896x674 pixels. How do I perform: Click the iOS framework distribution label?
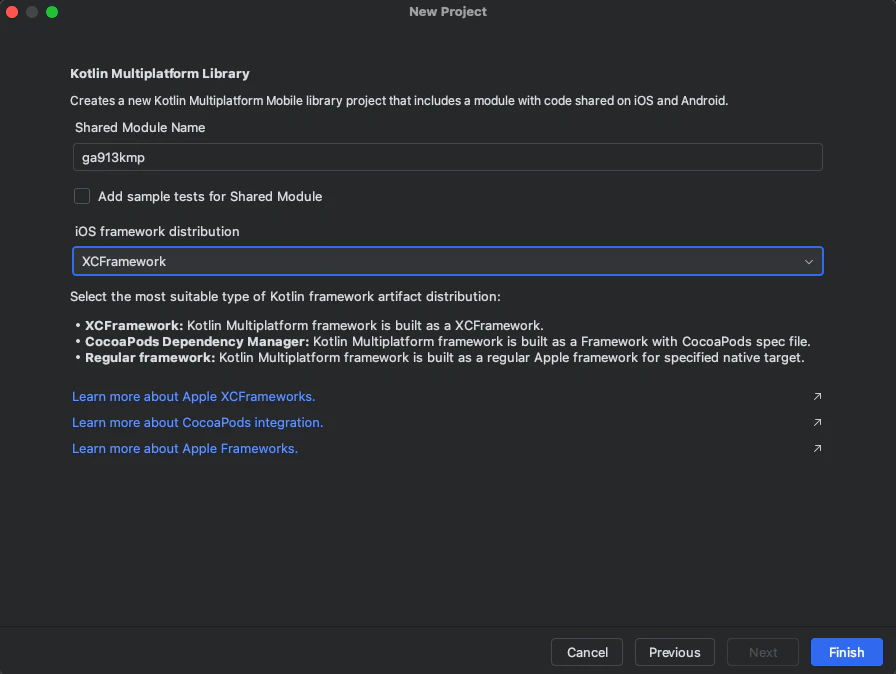[157, 231]
